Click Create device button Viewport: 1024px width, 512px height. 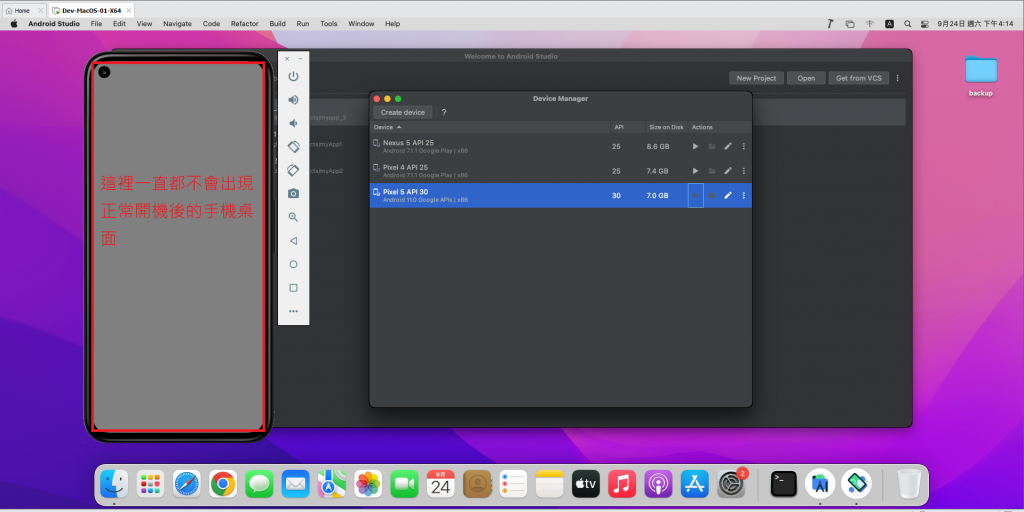(403, 112)
